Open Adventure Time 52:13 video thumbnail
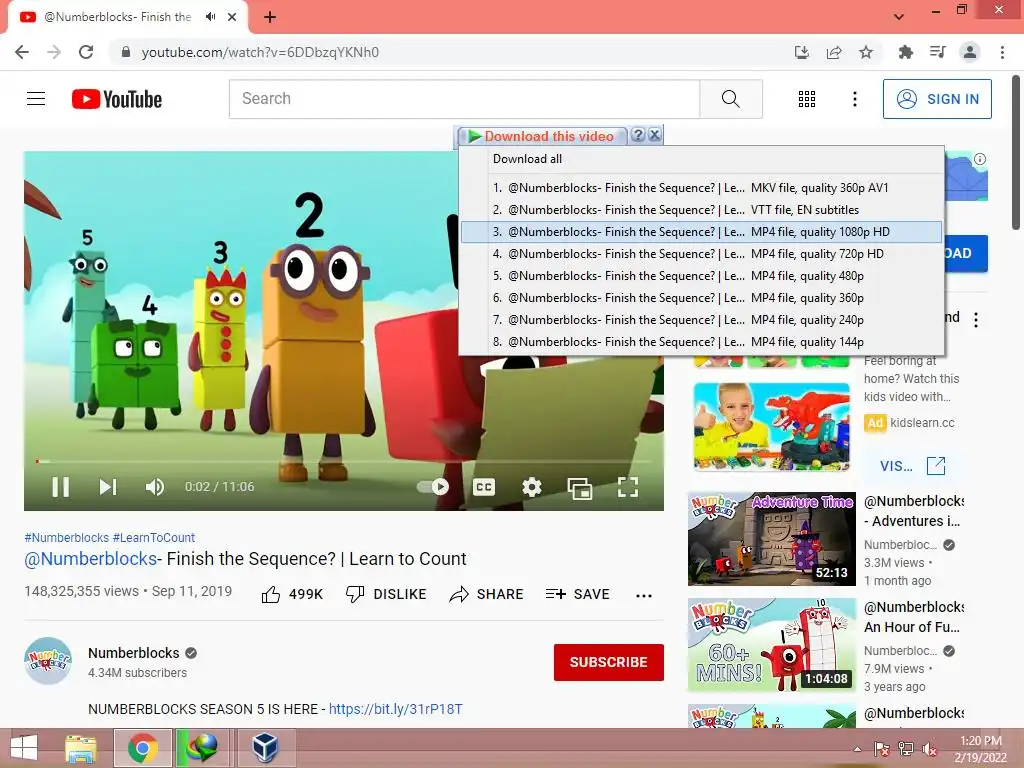The width and height of the screenshot is (1024, 768). pos(771,539)
